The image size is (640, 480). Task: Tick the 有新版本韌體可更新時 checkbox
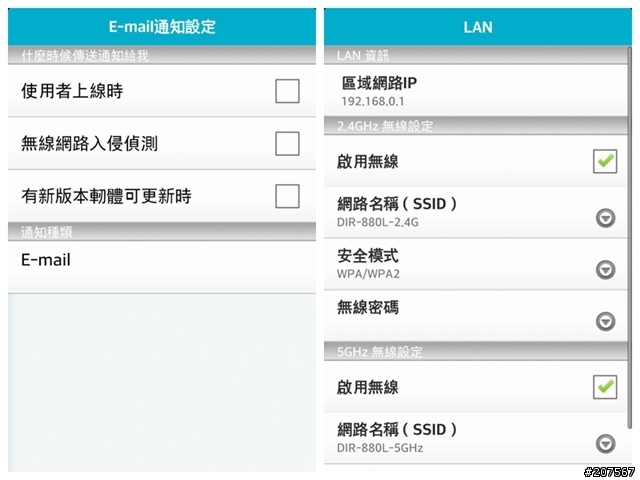tap(287, 196)
